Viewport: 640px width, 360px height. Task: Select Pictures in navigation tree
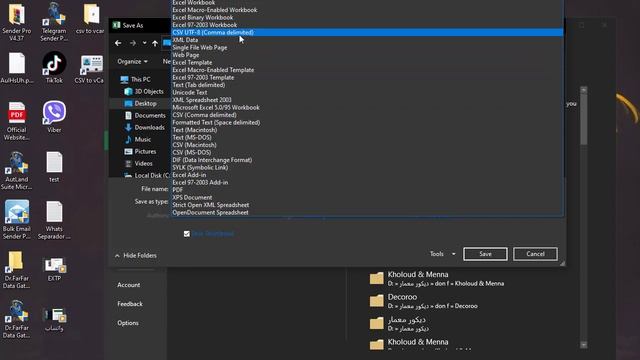pyautogui.click(x=140, y=151)
